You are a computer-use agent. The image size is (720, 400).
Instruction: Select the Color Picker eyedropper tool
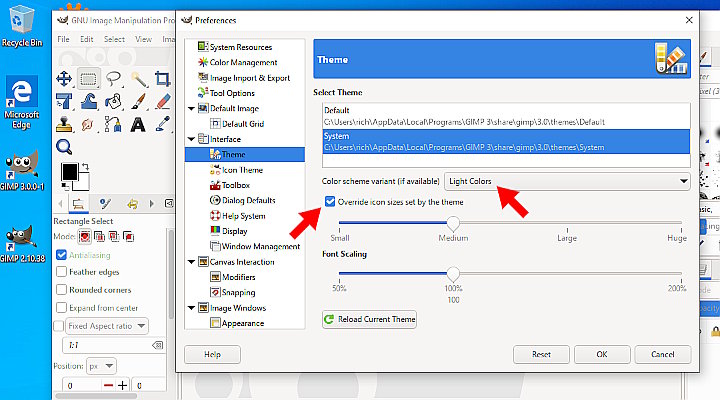(163, 124)
